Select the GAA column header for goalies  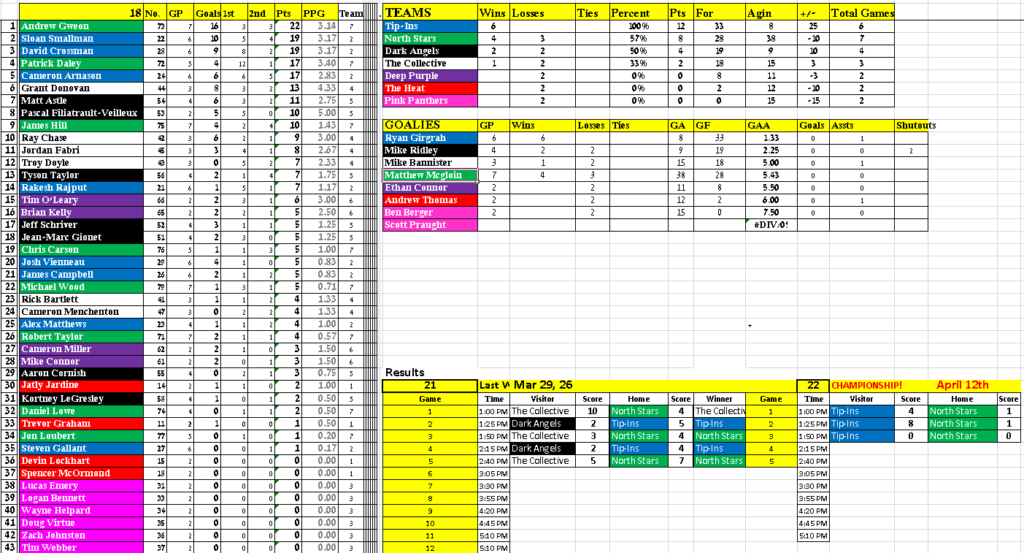click(x=772, y=125)
